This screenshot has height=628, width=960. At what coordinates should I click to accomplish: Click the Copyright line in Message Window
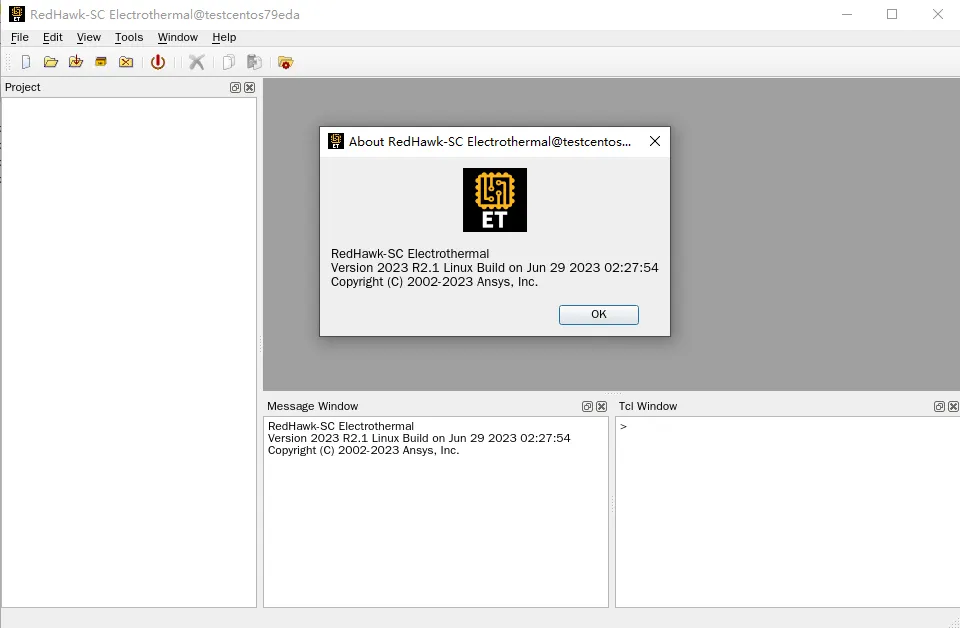(x=363, y=450)
